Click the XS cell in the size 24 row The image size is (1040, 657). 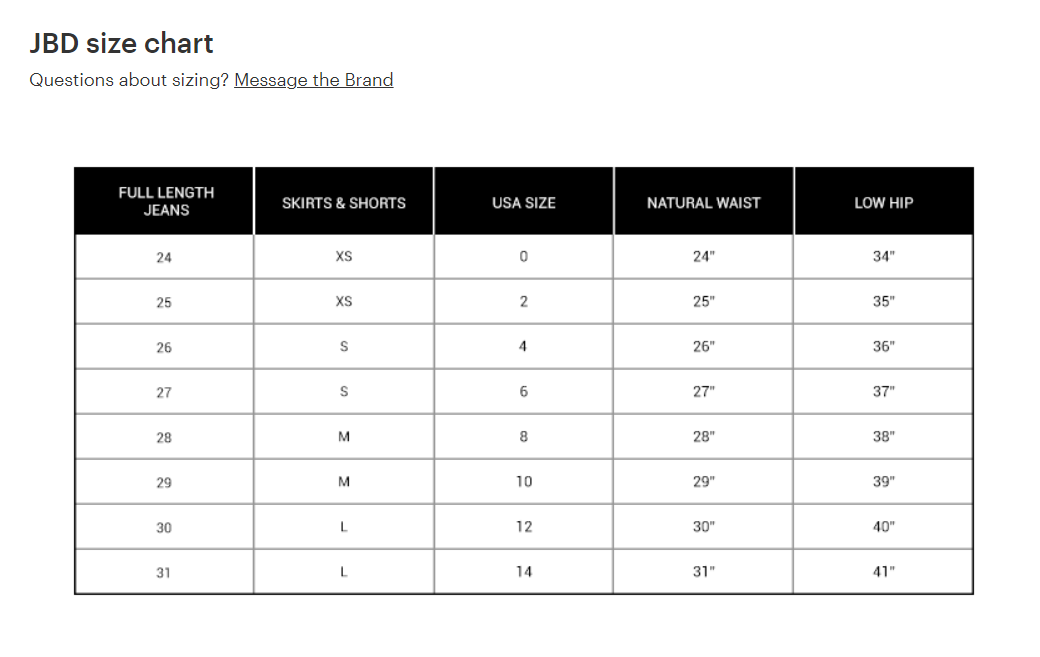[344, 257]
